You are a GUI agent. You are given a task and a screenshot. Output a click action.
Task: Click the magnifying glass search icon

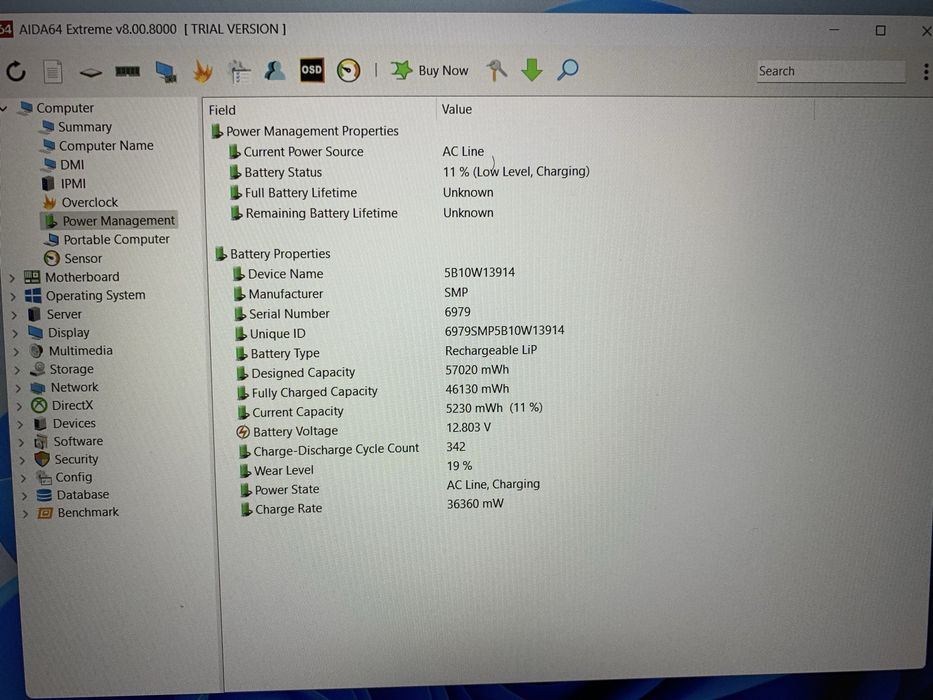pyautogui.click(x=567, y=70)
